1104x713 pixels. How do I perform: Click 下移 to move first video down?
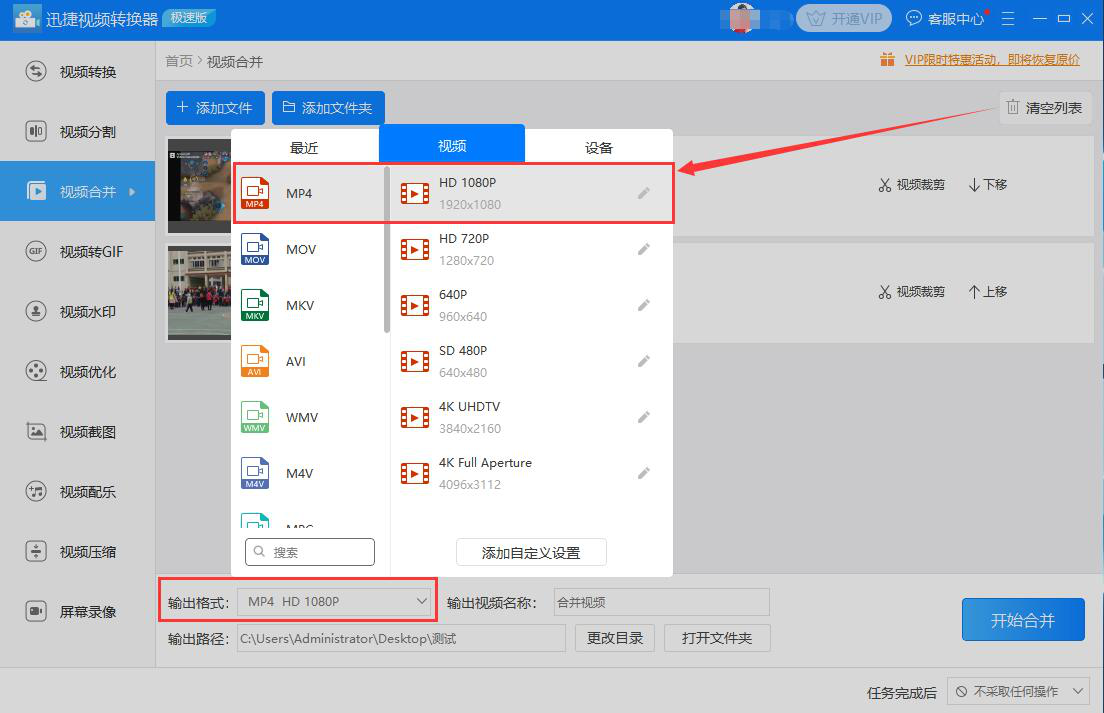pyautogui.click(x=988, y=184)
